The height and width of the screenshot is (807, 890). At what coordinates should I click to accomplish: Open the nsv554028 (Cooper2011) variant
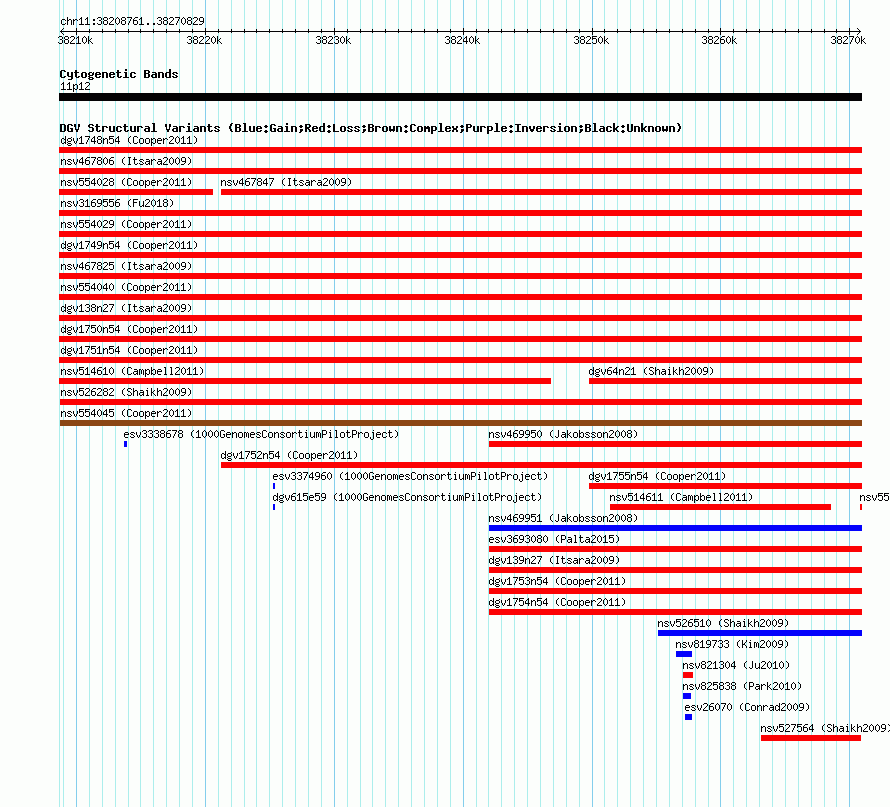(x=126, y=182)
